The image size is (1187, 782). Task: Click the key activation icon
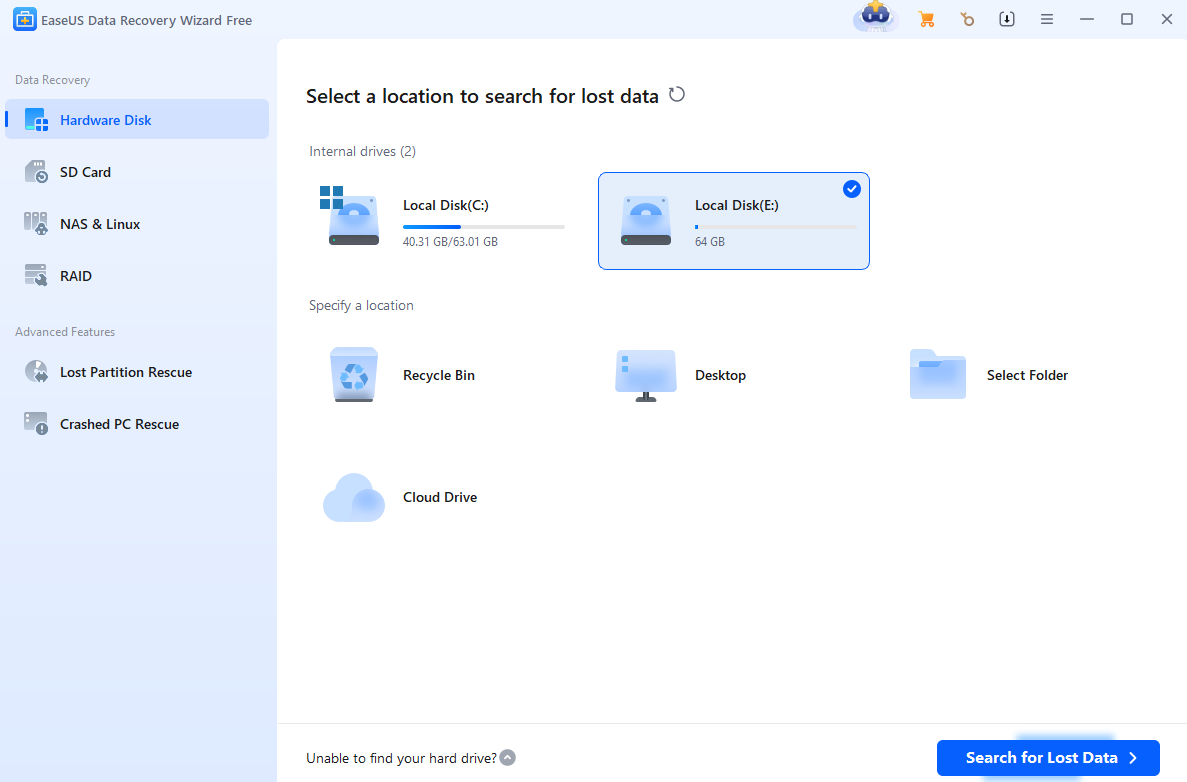(966, 20)
